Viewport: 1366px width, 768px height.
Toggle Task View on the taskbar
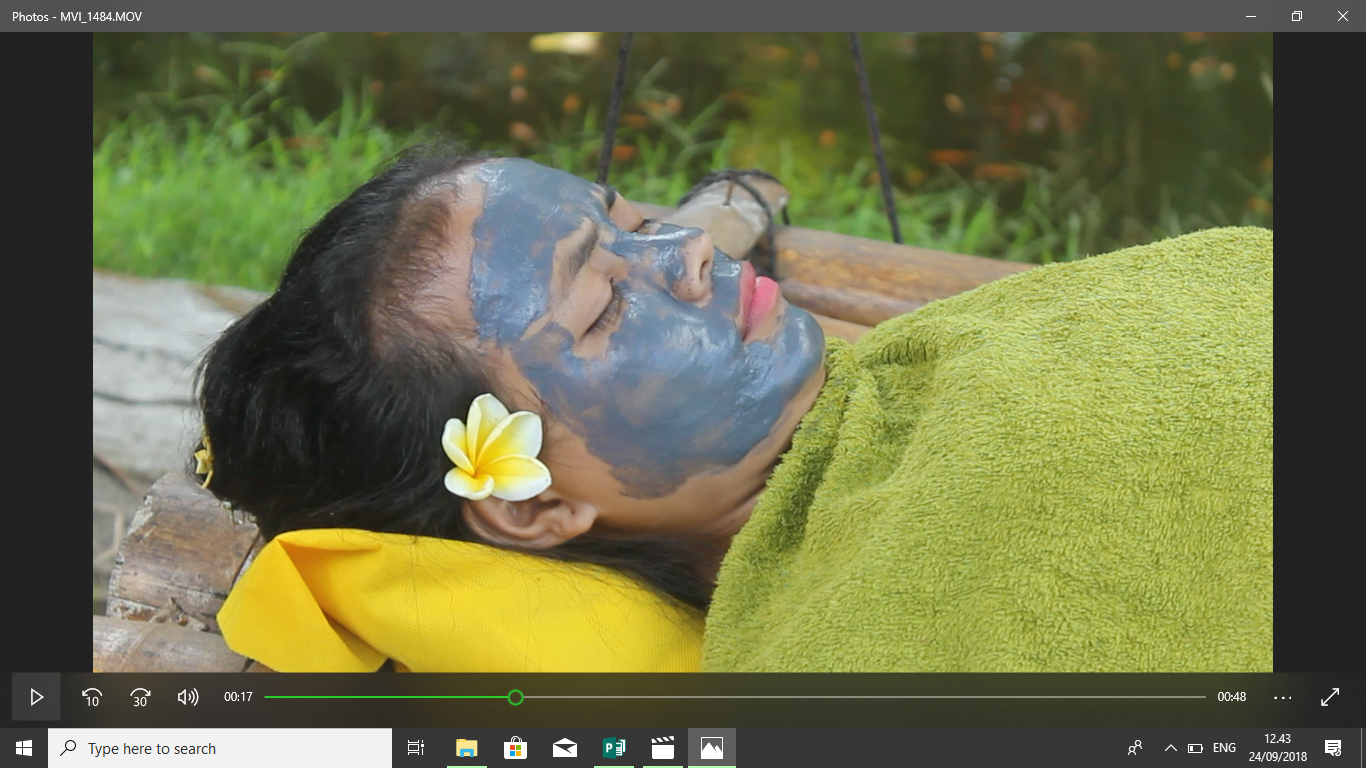[415, 747]
